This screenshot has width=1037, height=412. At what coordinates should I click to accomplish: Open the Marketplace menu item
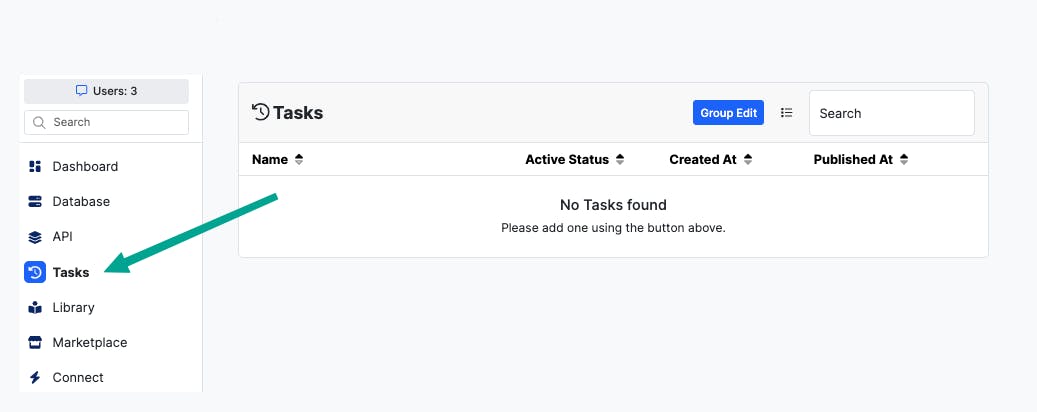[90, 343]
